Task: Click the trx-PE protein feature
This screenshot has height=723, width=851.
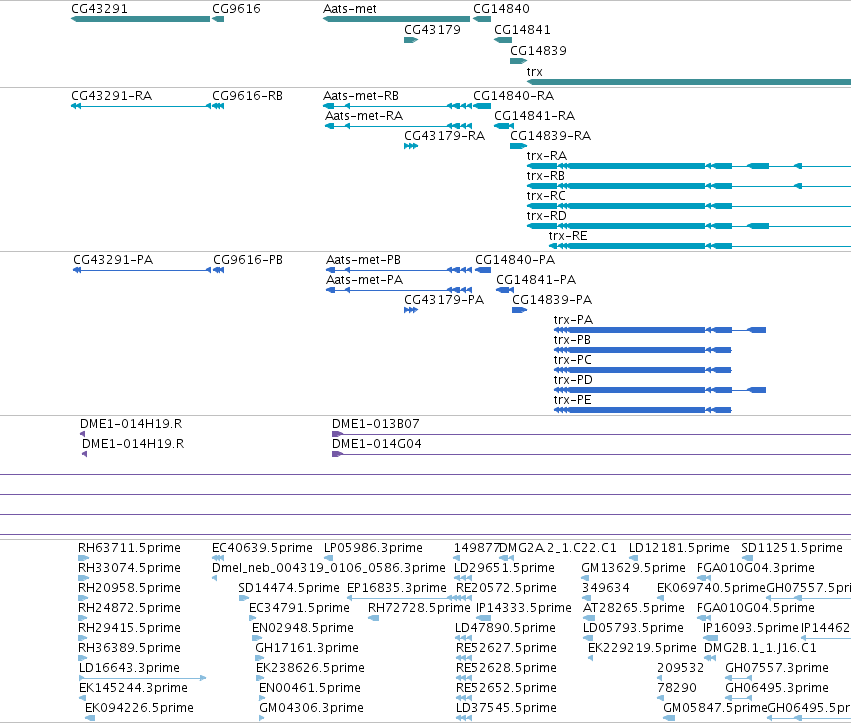Action: [643, 410]
